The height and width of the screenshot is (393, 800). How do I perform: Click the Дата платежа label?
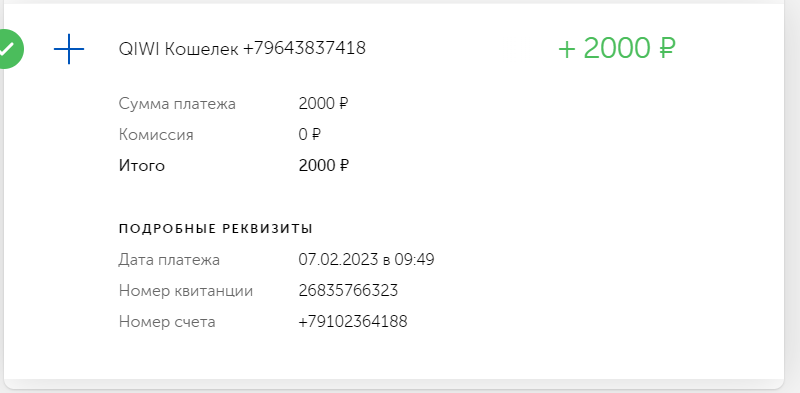pyautogui.click(x=169, y=260)
